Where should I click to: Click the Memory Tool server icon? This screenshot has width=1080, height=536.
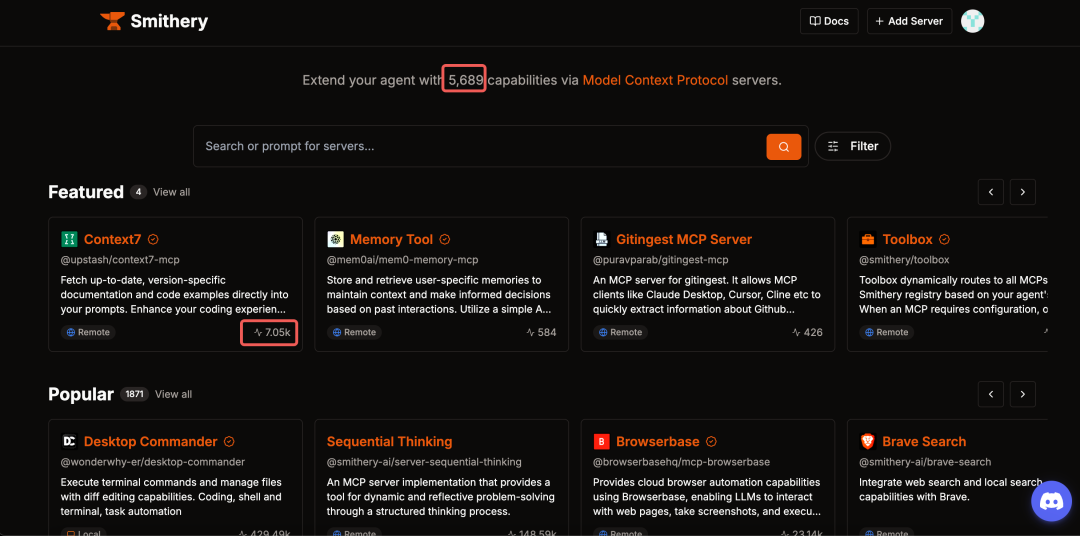[335, 240]
